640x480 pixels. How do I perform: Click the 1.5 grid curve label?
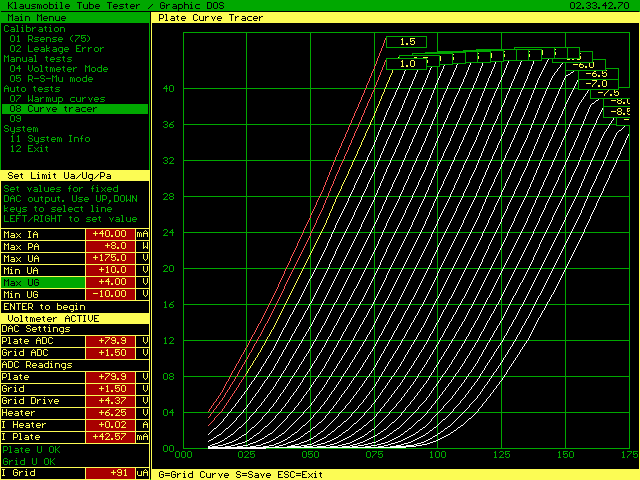click(407, 42)
